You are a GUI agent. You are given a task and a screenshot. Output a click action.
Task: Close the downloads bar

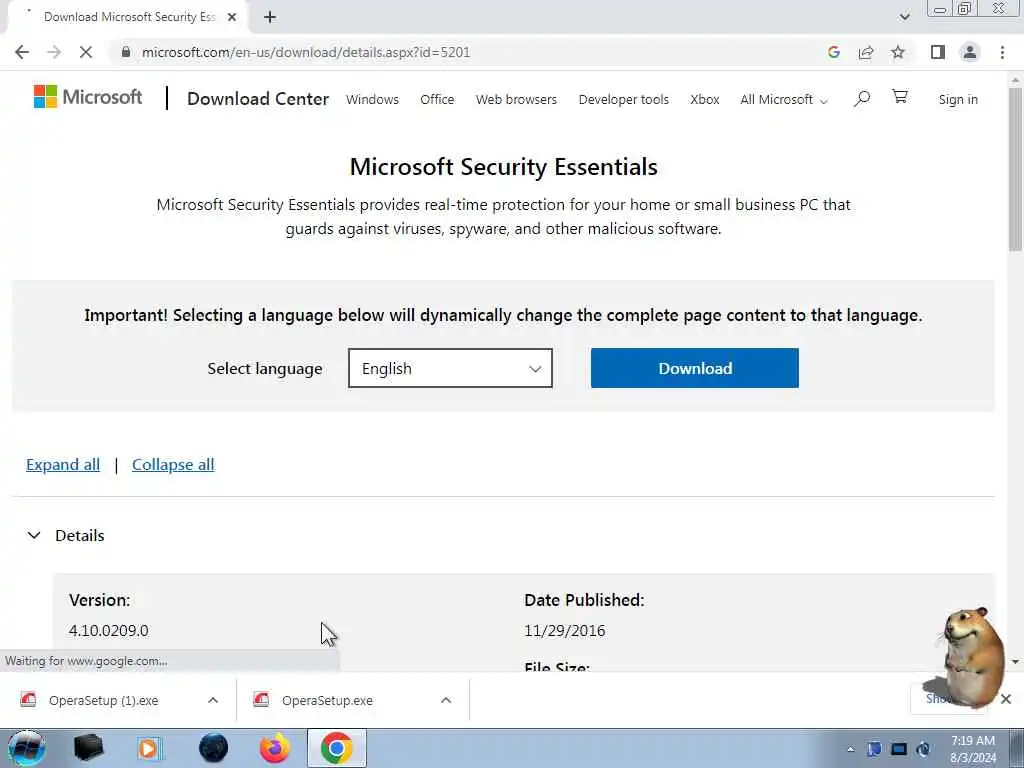tap(1006, 699)
